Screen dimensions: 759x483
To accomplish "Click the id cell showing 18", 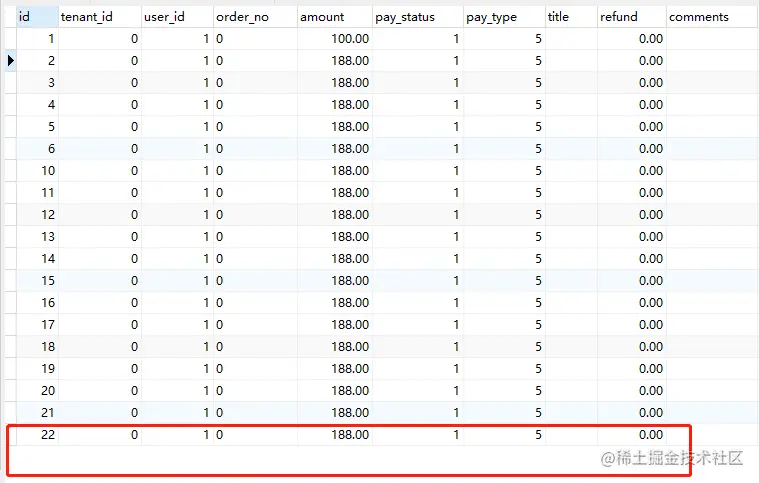I will 37,347.
